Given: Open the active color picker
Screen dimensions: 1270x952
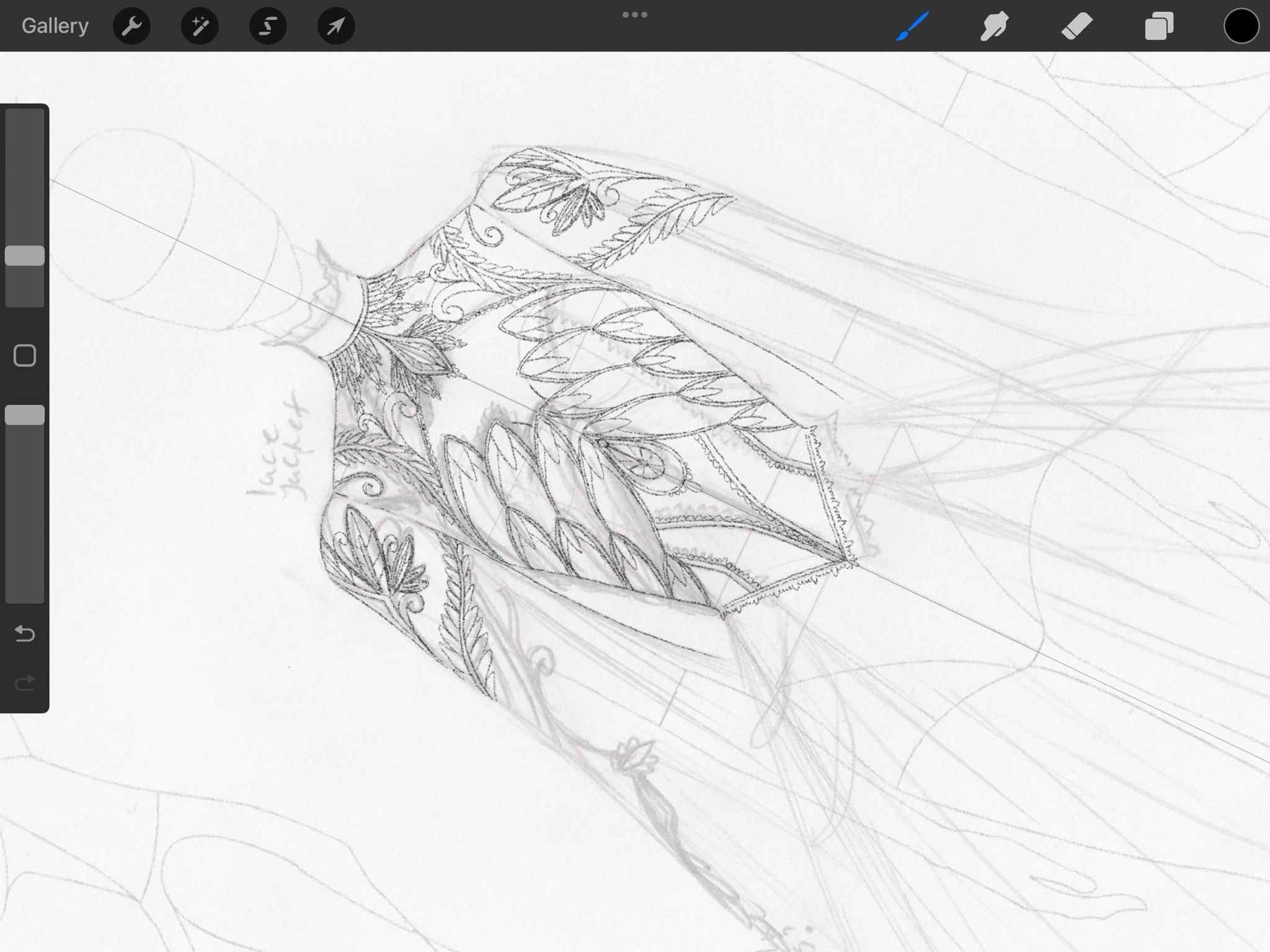Looking at the screenshot, I should click(1241, 26).
